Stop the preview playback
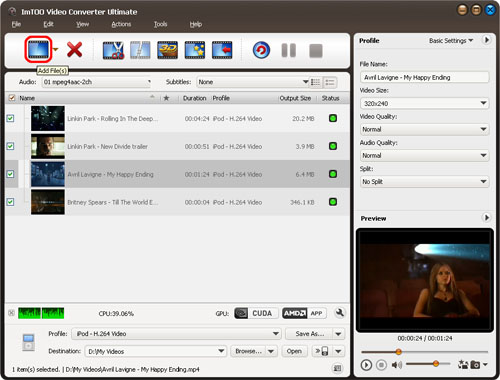This screenshot has height=380, width=500. 381,365
